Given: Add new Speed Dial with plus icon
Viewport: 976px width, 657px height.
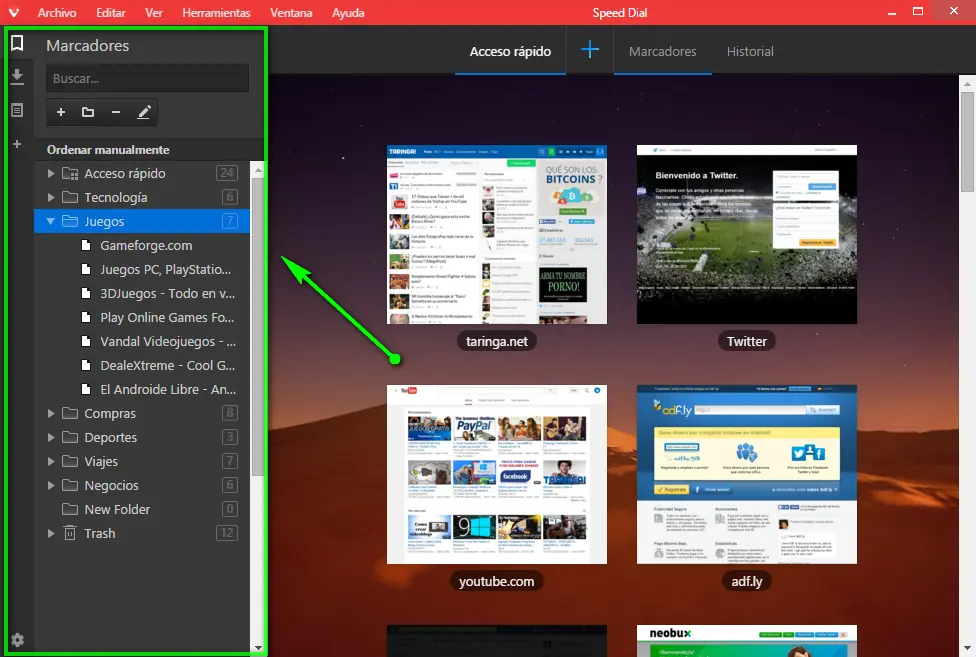Looking at the screenshot, I should (x=590, y=50).
